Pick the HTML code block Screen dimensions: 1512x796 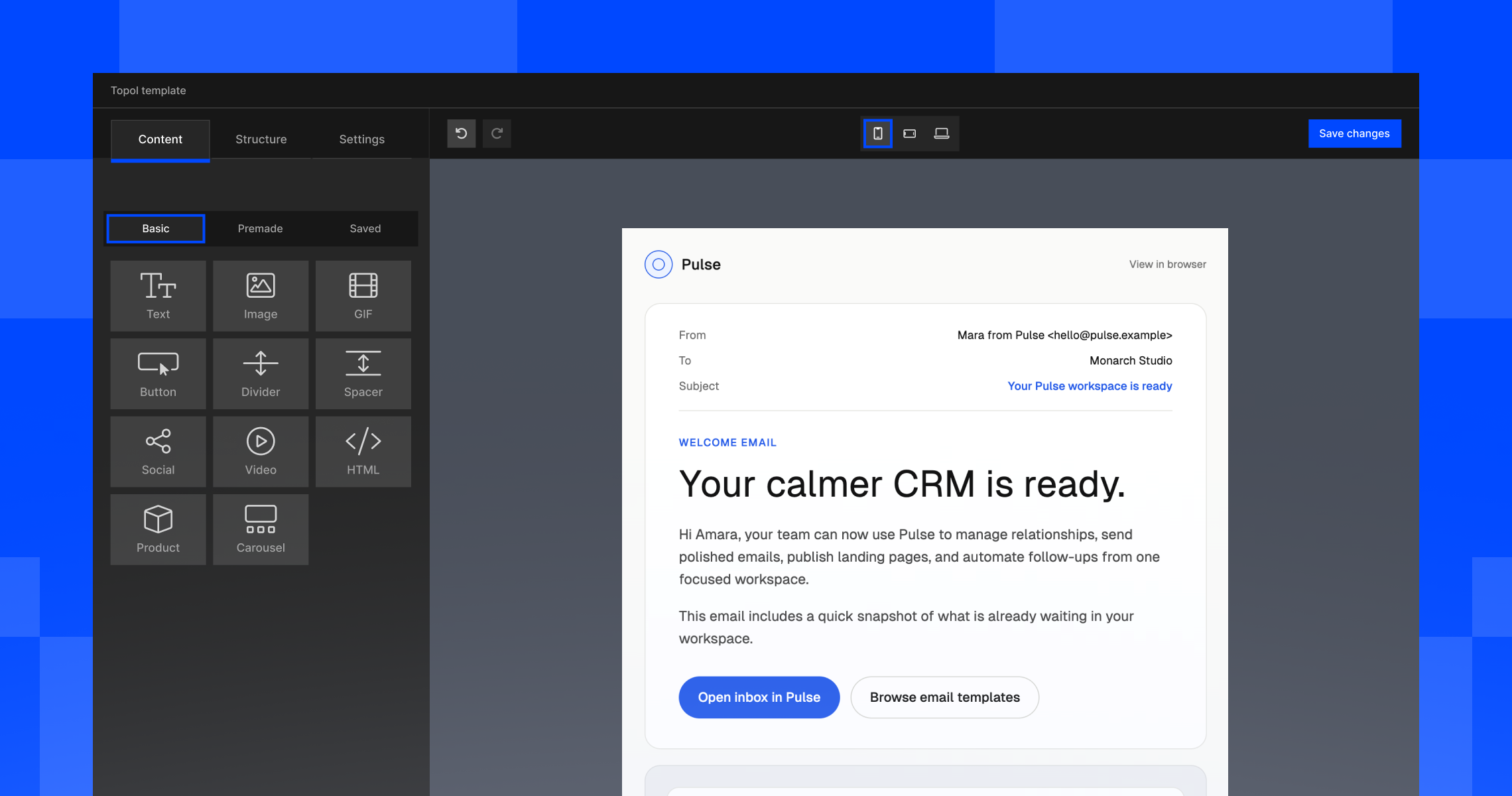click(363, 452)
